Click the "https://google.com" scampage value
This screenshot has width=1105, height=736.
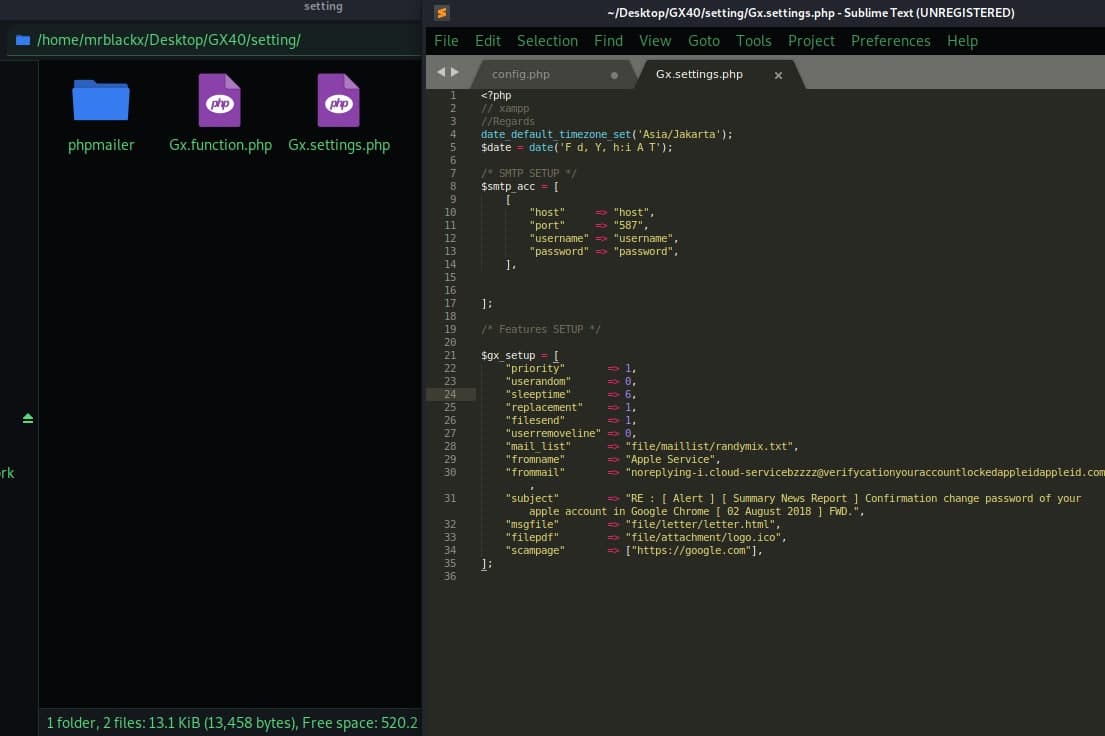691,551
